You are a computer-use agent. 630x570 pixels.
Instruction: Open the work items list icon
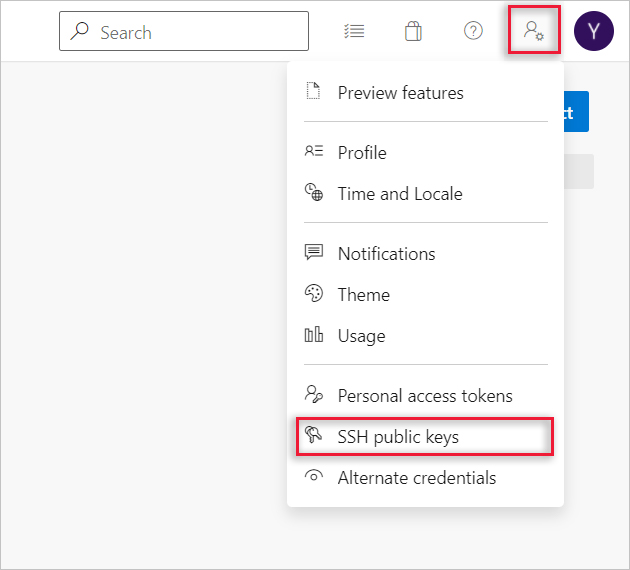(x=354, y=31)
